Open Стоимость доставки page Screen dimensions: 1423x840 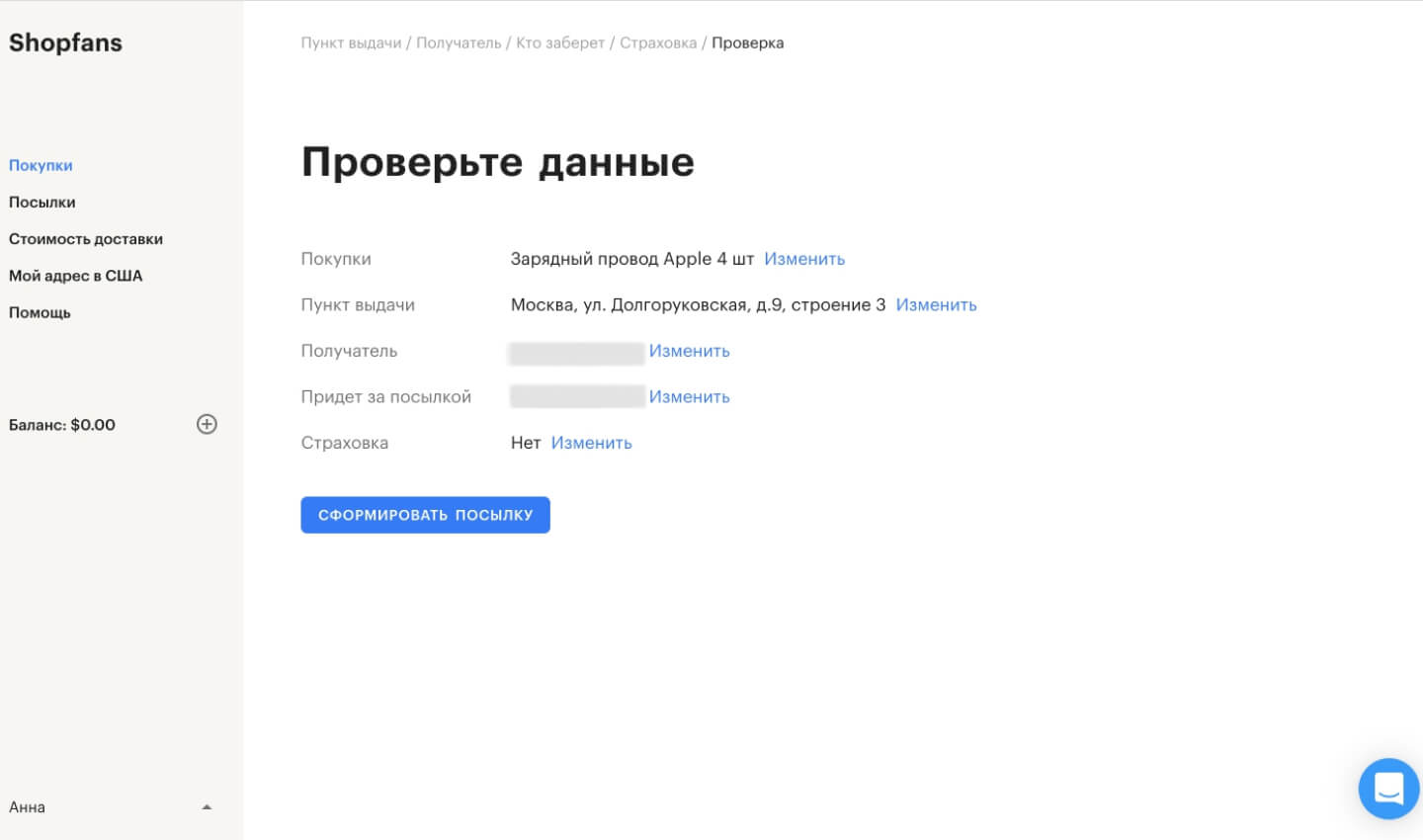click(x=86, y=239)
